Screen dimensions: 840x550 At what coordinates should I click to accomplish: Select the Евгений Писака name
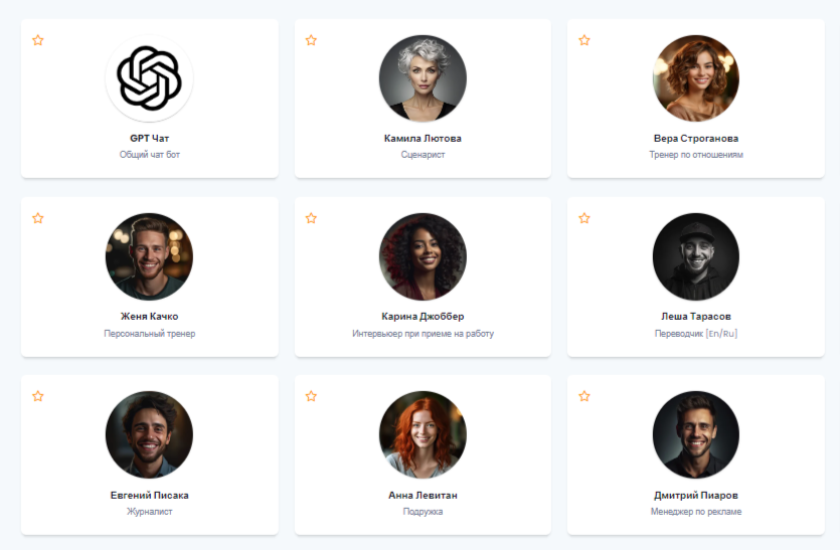(x=149, y=495)
